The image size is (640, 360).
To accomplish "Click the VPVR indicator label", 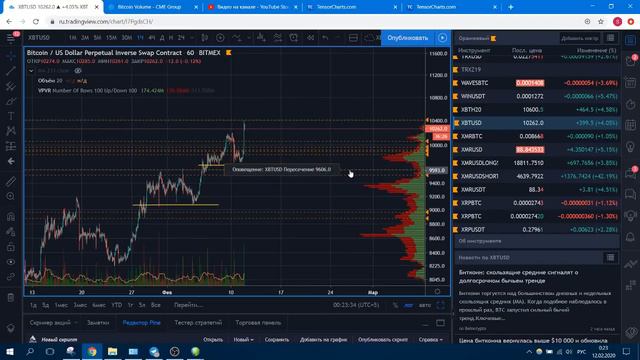I will click(x=44, y=91).
